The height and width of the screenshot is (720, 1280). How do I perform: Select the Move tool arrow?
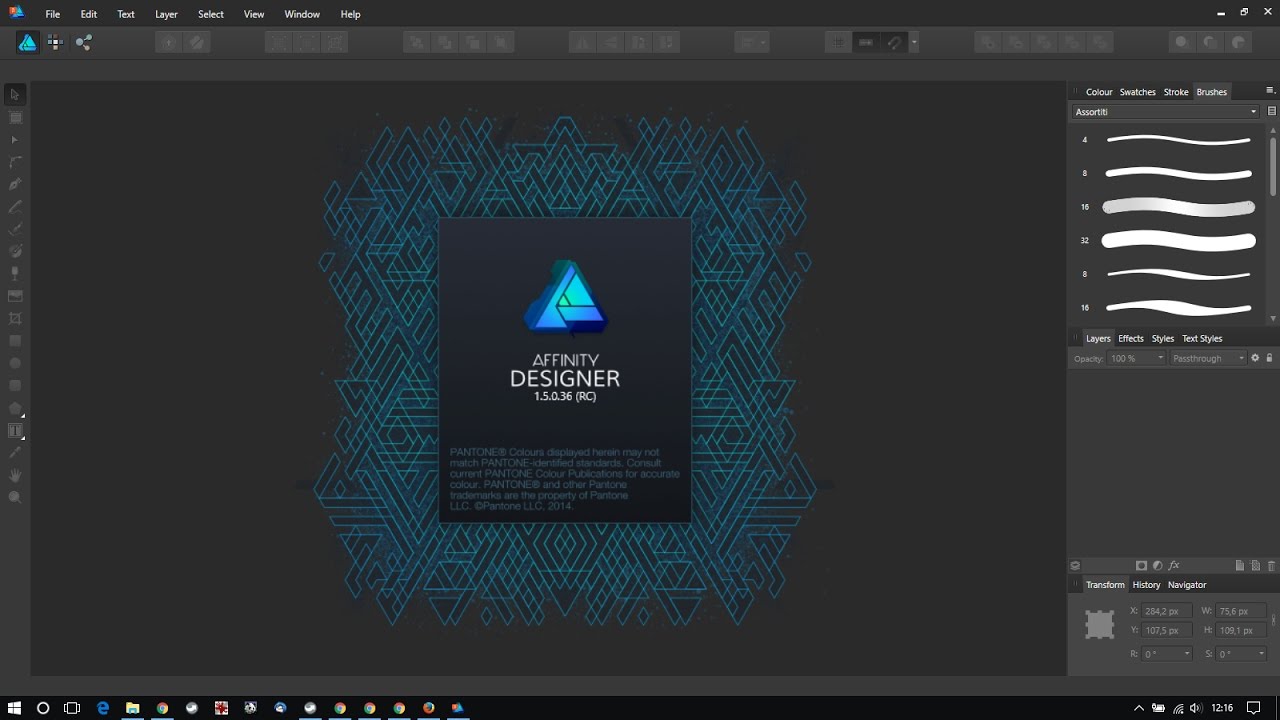[x=15, y=95]
